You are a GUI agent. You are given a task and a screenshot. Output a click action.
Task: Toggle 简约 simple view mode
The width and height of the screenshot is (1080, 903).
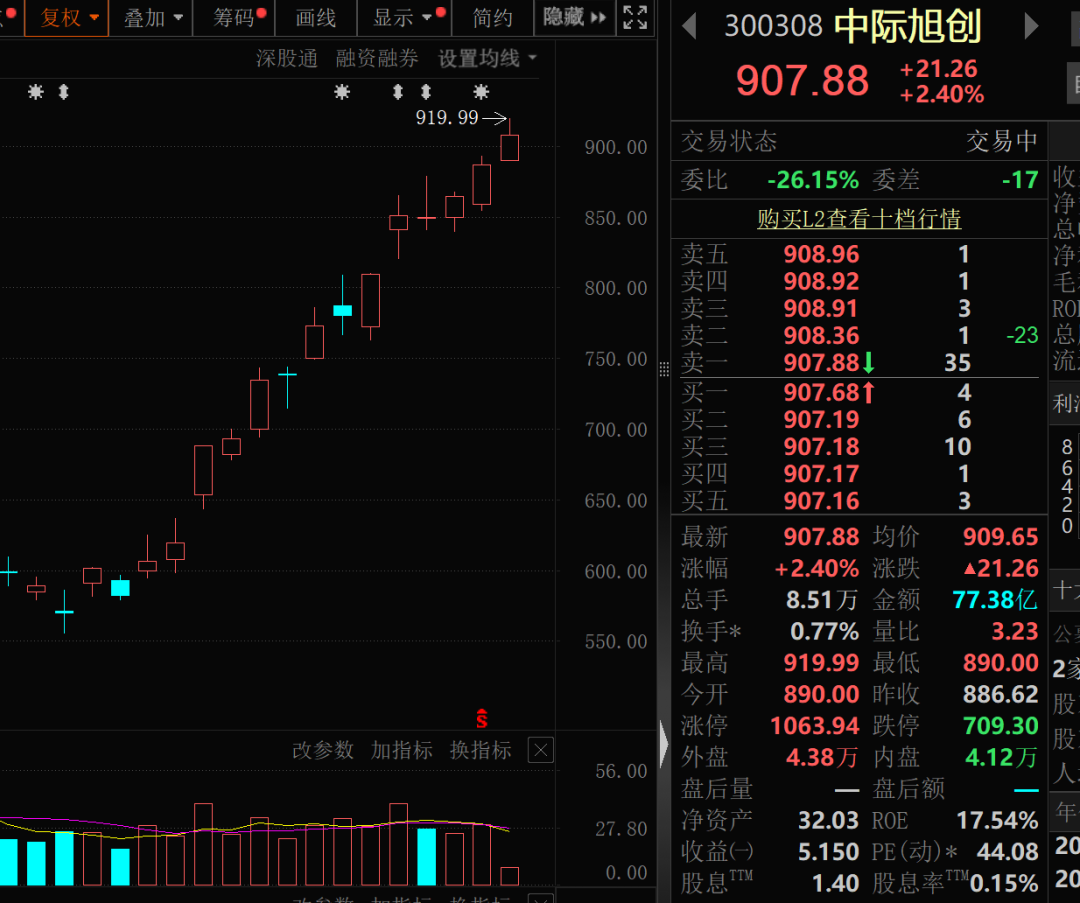[493, 18]
